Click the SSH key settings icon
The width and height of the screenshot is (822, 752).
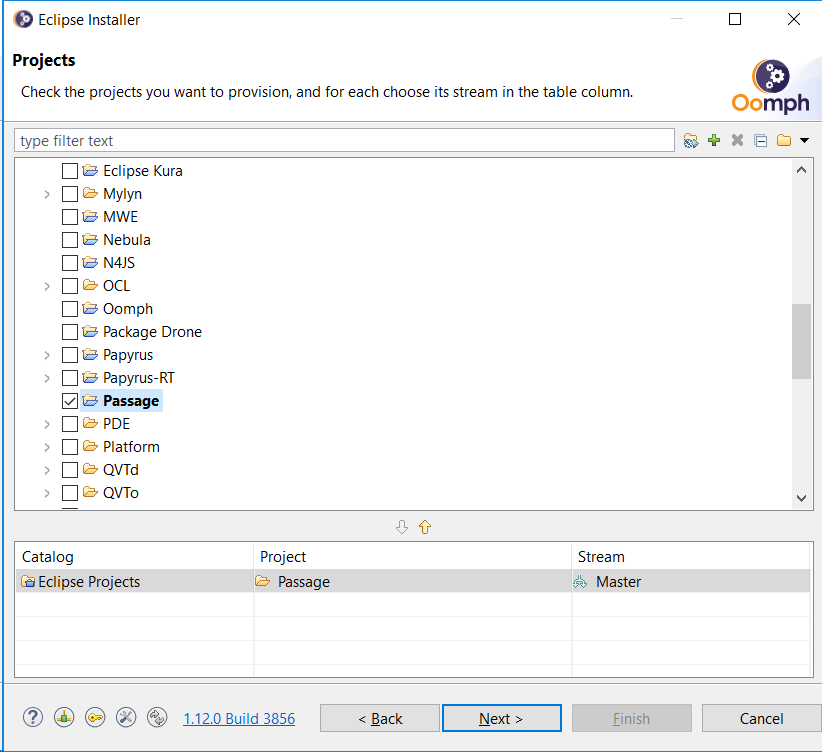95,717
